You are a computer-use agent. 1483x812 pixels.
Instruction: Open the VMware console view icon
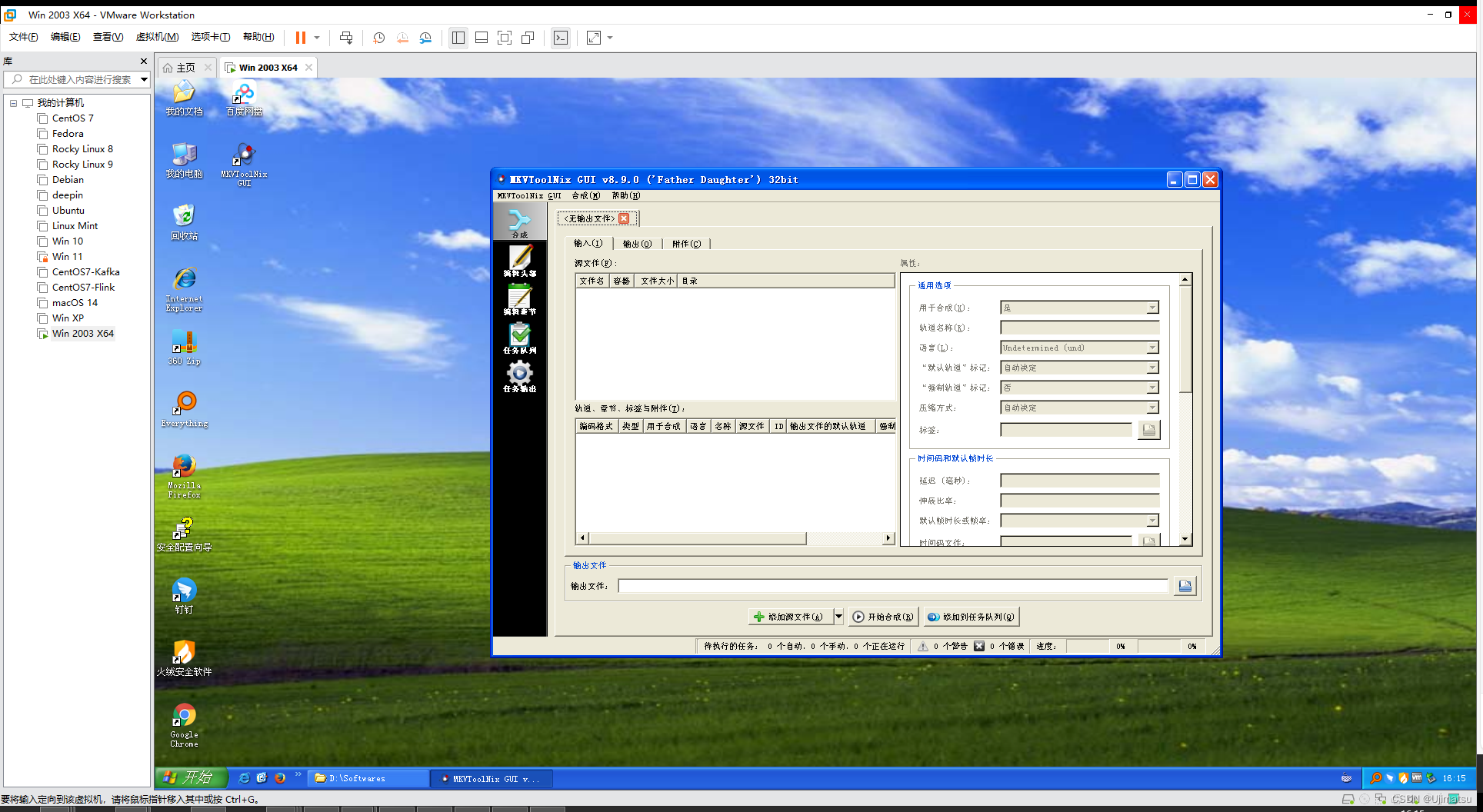561,38
